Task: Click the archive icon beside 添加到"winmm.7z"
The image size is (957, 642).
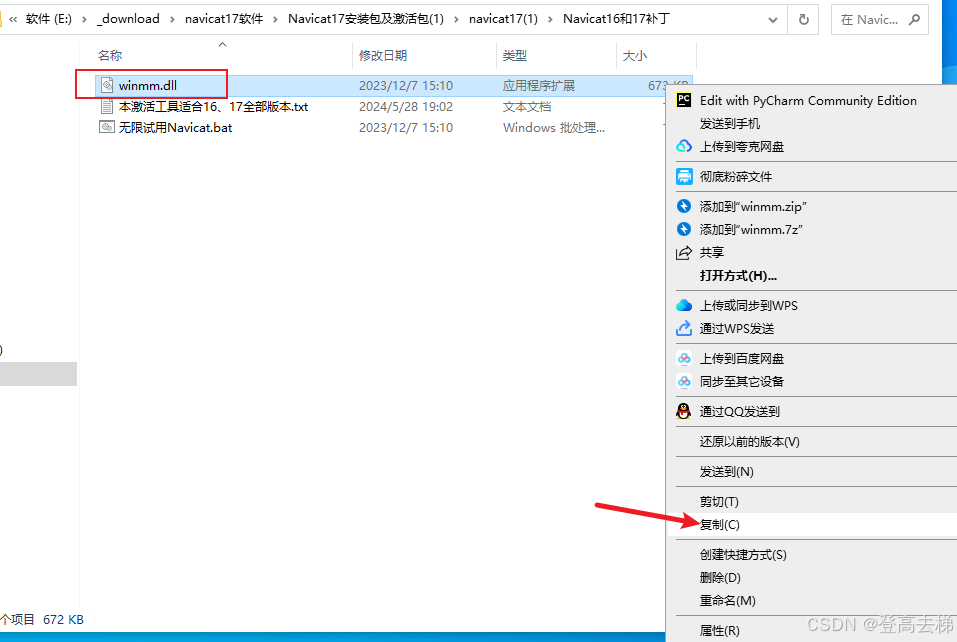Action: 684,229
